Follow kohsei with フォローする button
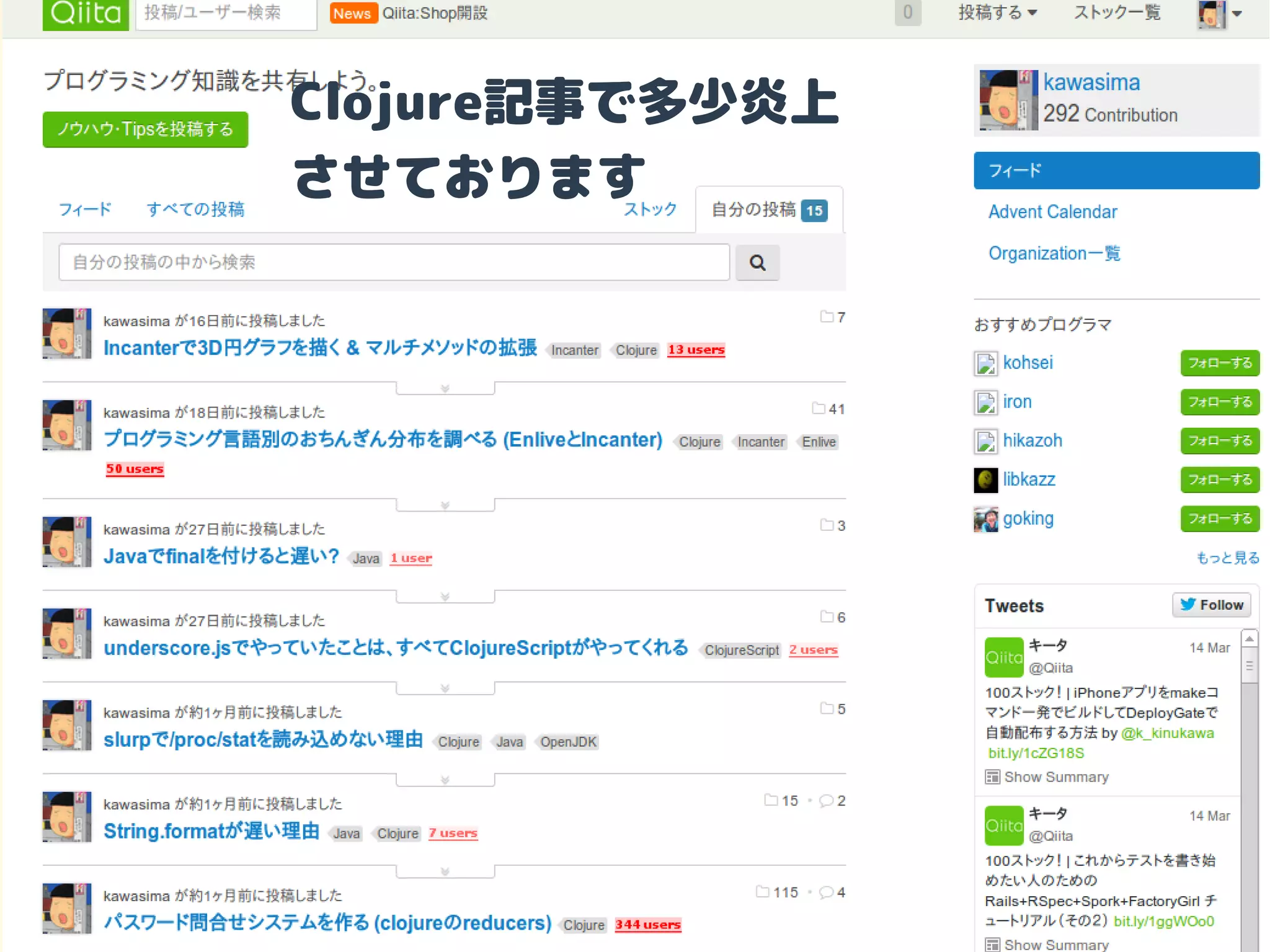The width and height of the screenshot is (1270, 952). pyautogui.click(x=1220, y=363)
